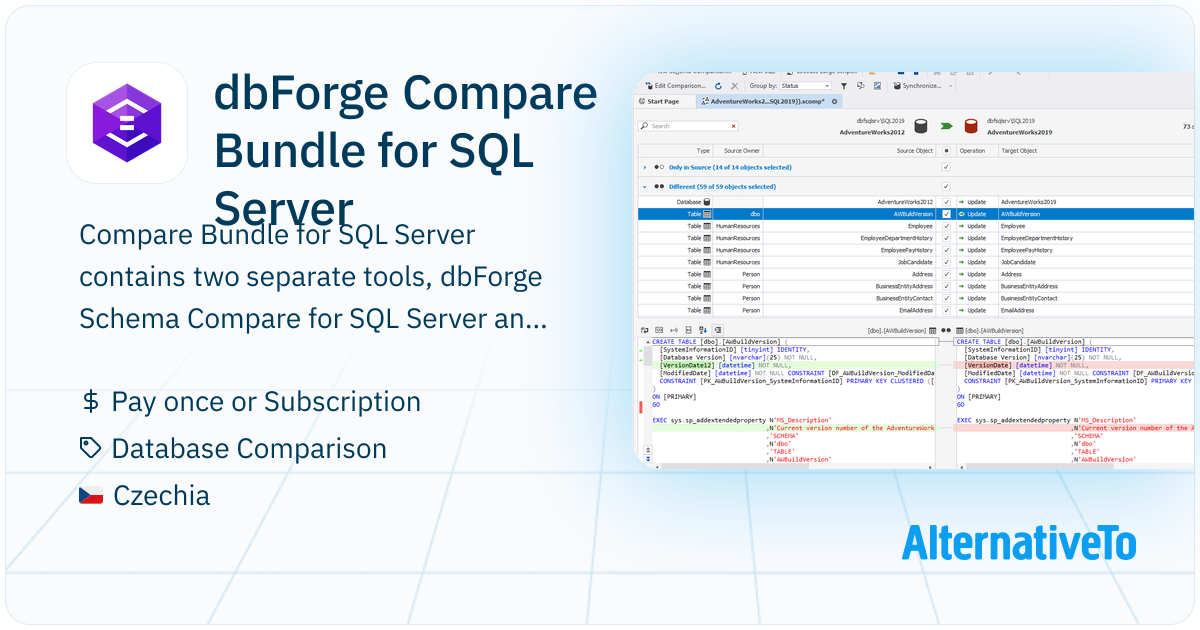The image size is (1200, 630).
Task: Click the report icon left of Synchronize
Action: click(x=877, y=86)
